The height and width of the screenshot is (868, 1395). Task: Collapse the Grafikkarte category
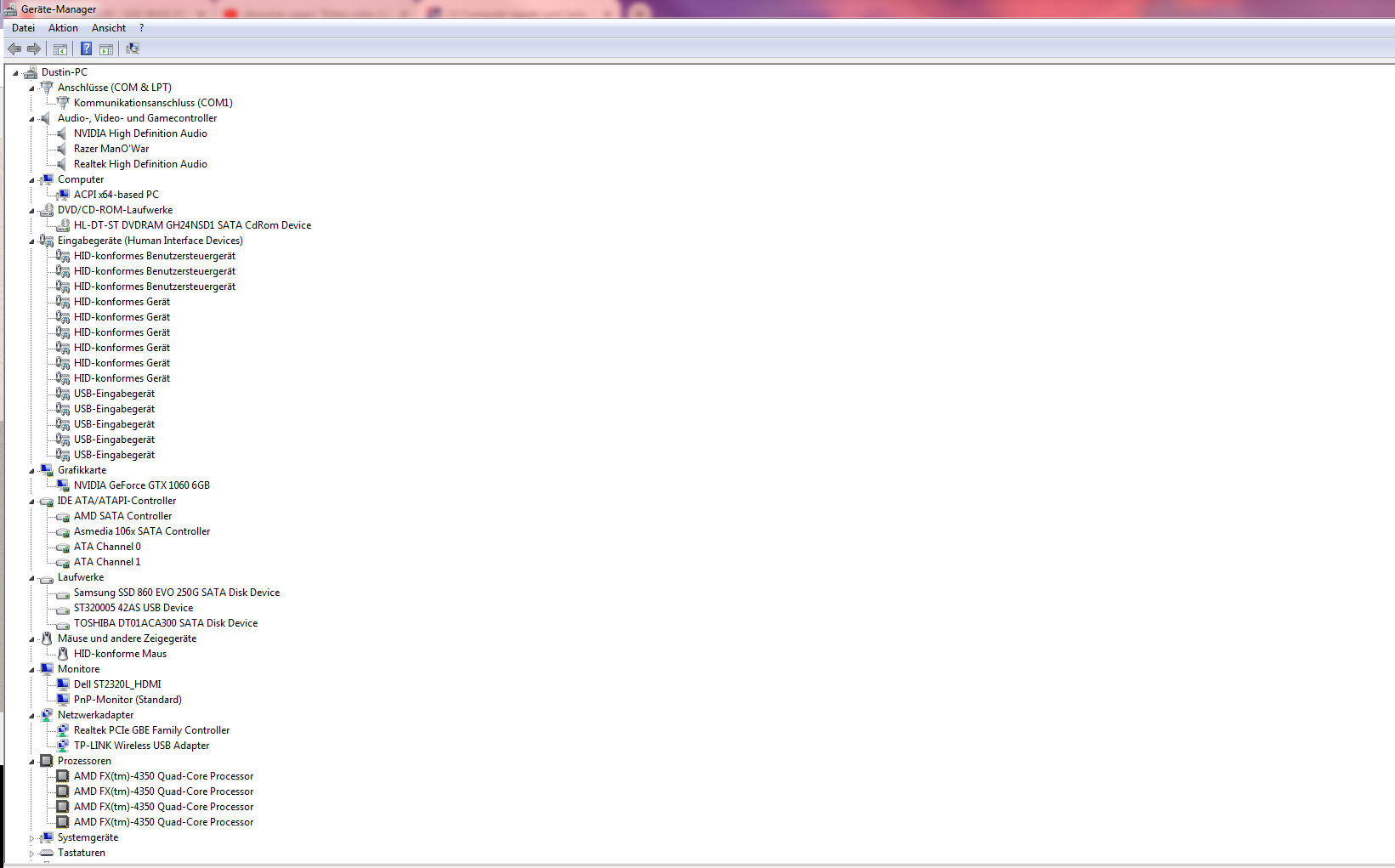(31, 471)
